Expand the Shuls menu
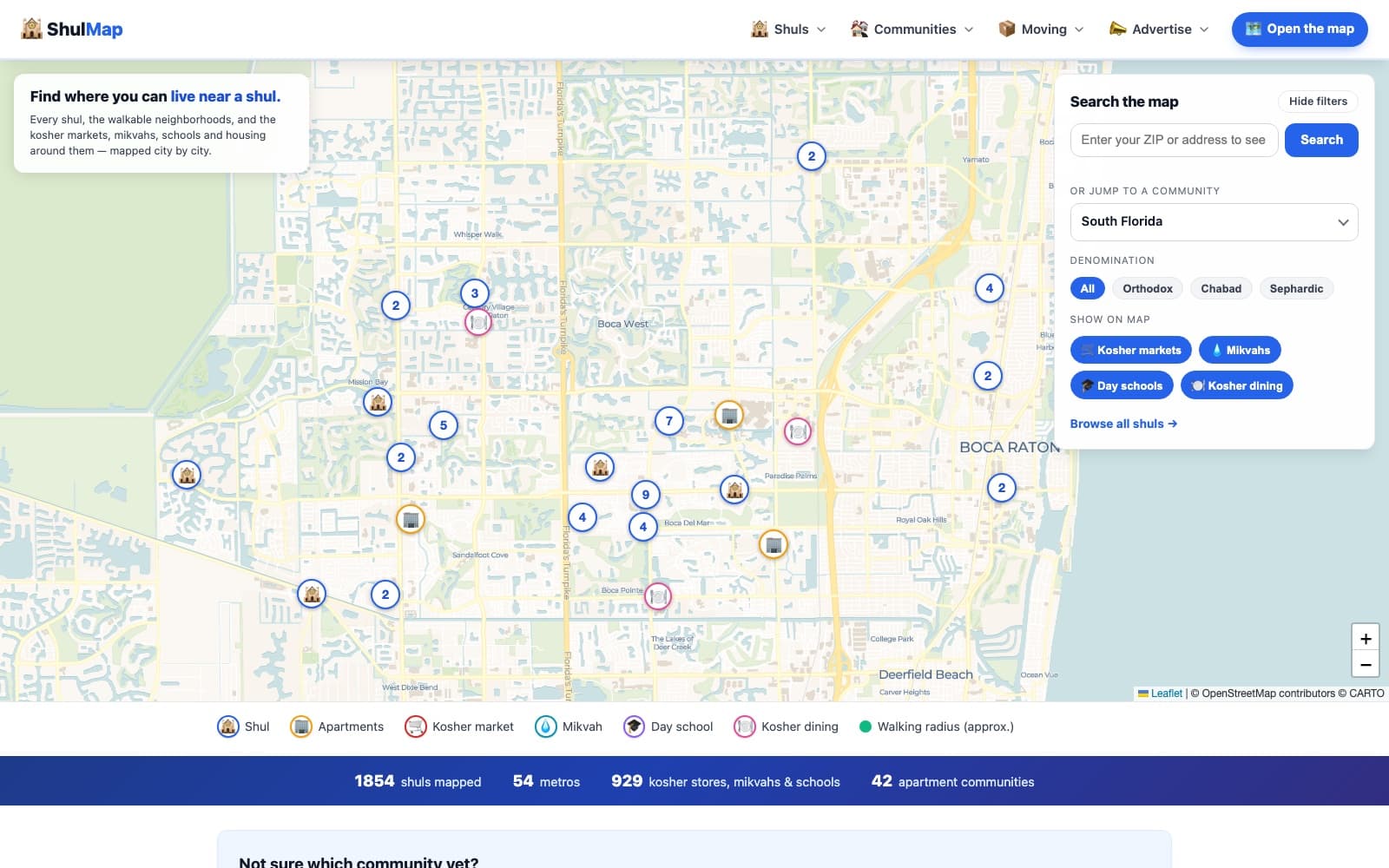The height and width of the screenshot is (868, 1389). [x=788, y=30]
